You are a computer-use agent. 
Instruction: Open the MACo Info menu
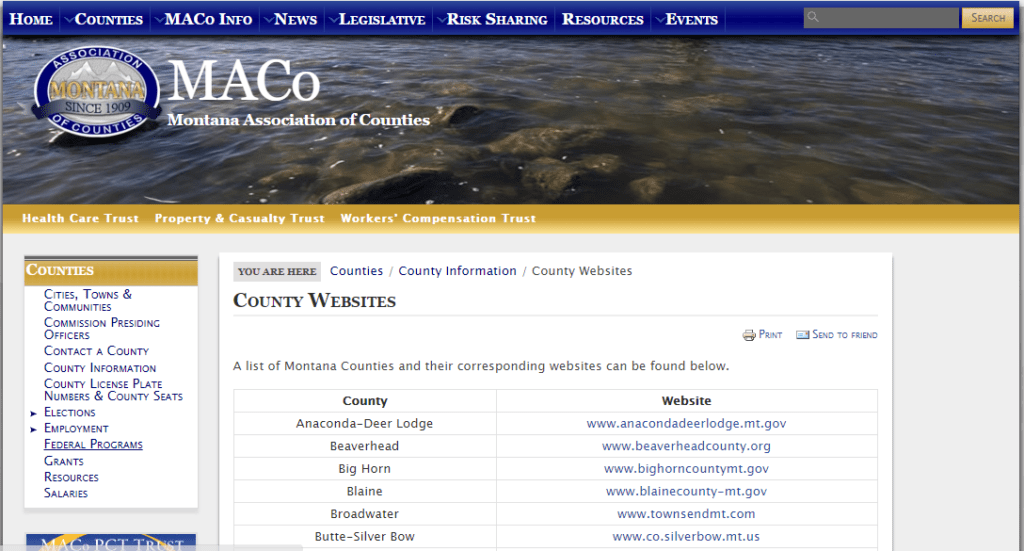pyautogui.click(x=208, y=20)
